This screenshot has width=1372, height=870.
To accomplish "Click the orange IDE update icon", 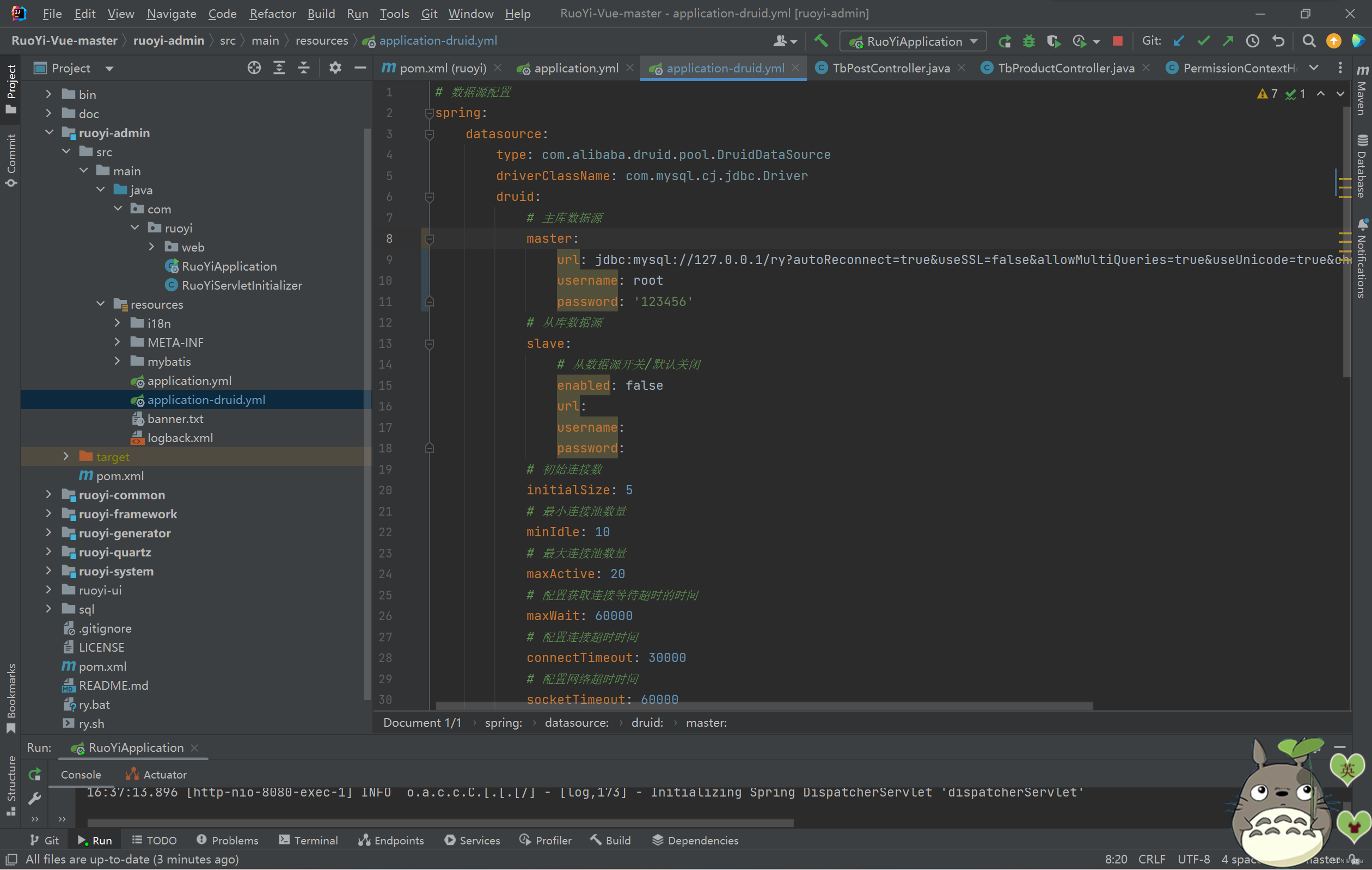I will point(1334,41).
